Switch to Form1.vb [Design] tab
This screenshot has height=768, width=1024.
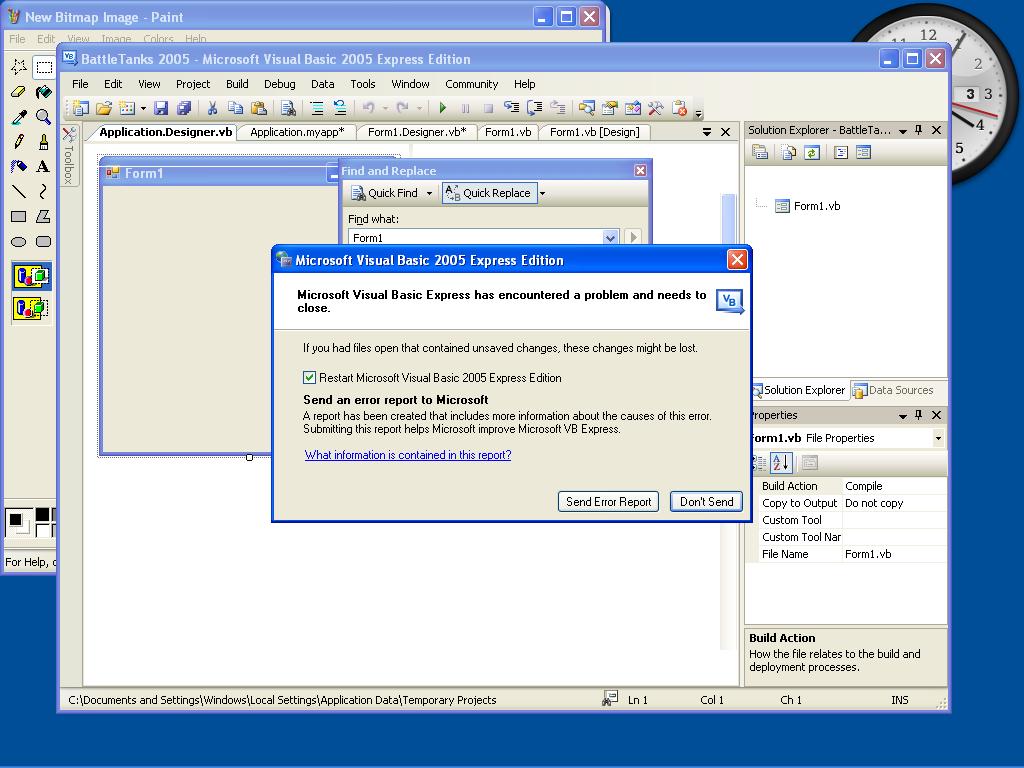pos(594,132)
